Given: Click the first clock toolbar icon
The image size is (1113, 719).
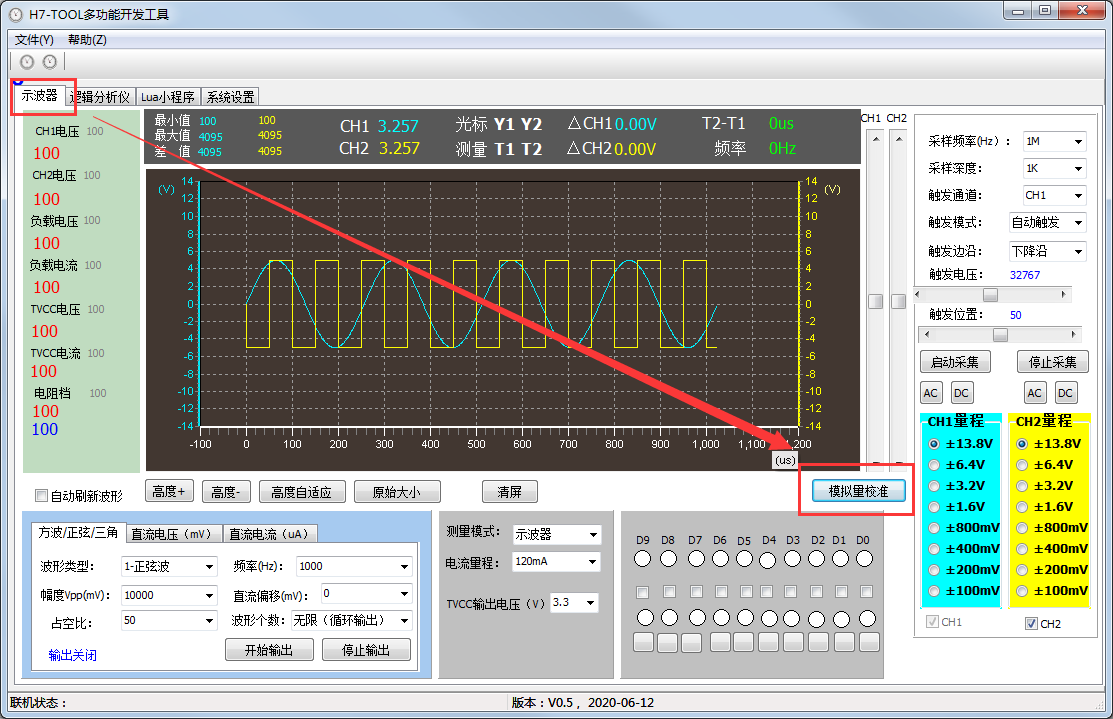Looking at the screenshot, I should pos(27,62).
